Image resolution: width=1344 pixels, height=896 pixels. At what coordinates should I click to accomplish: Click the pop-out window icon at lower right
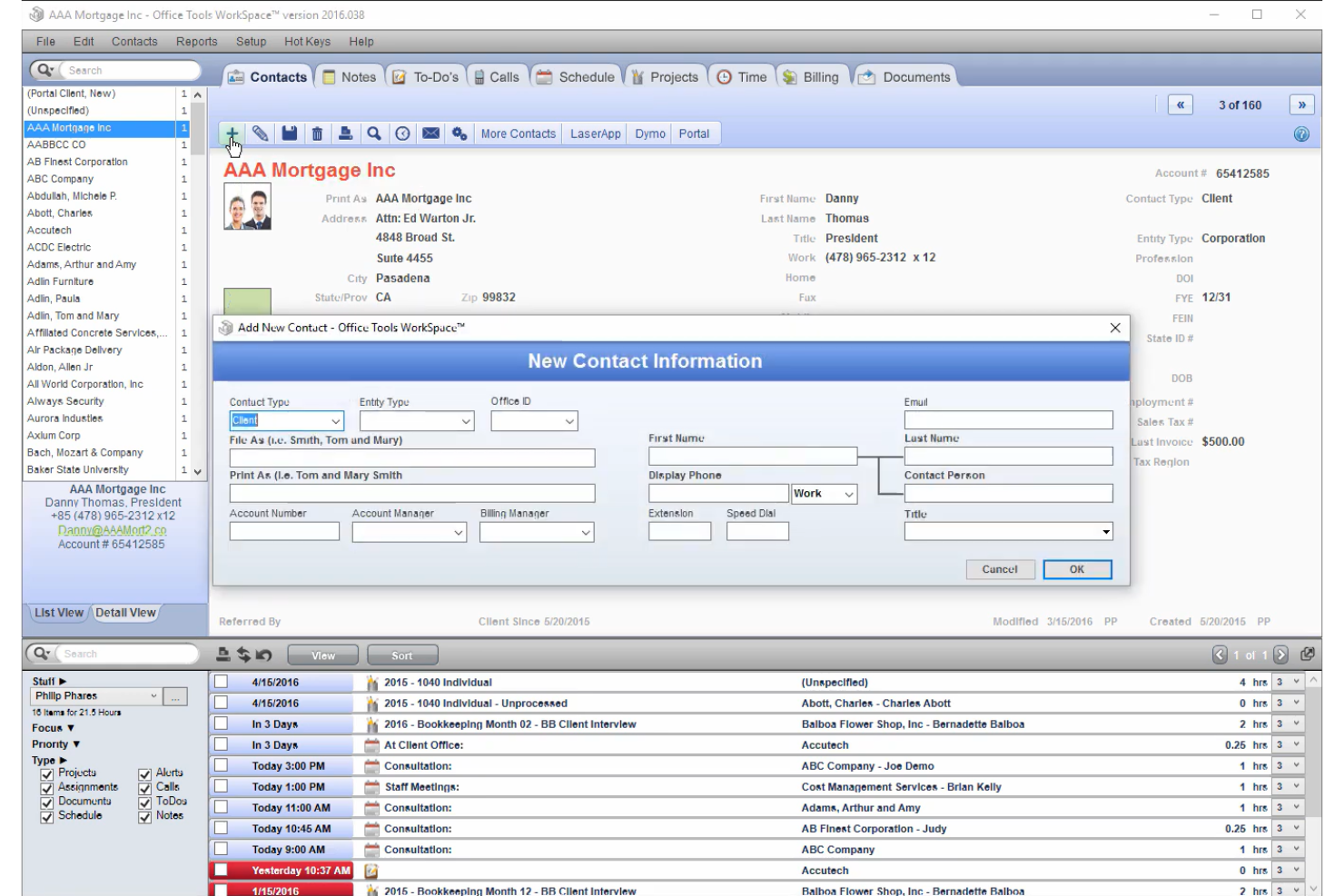click(1308, 654)
